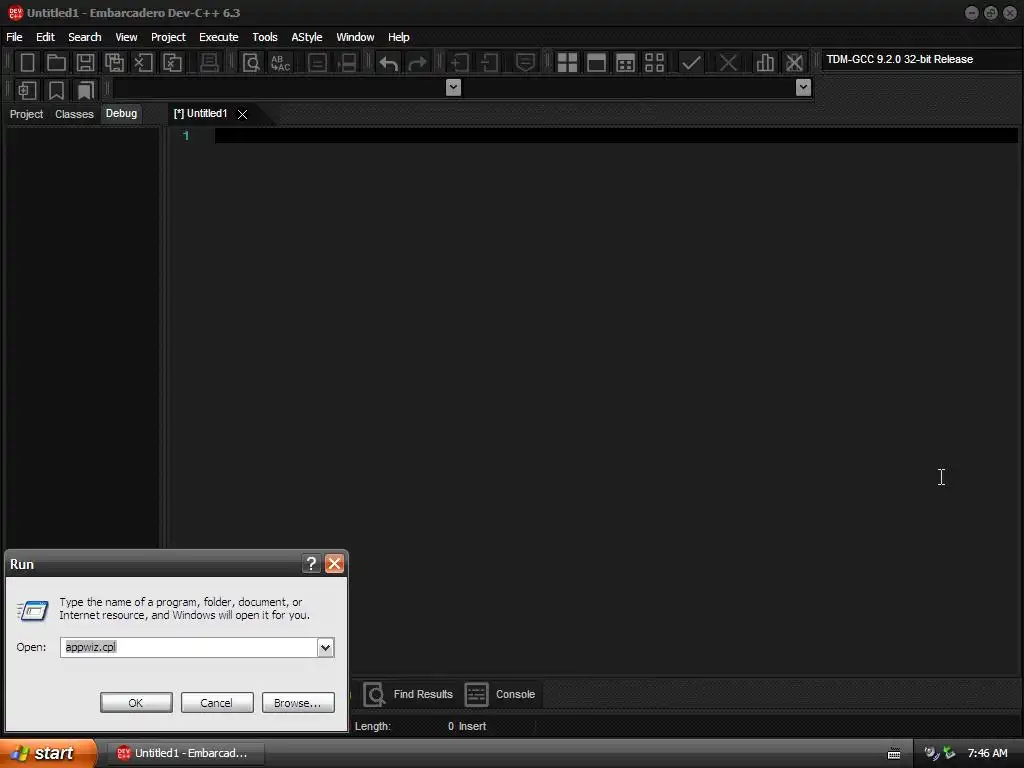Open Replace using AB-AC toolbar icon

pyautogui.click(x=280, y=63)
